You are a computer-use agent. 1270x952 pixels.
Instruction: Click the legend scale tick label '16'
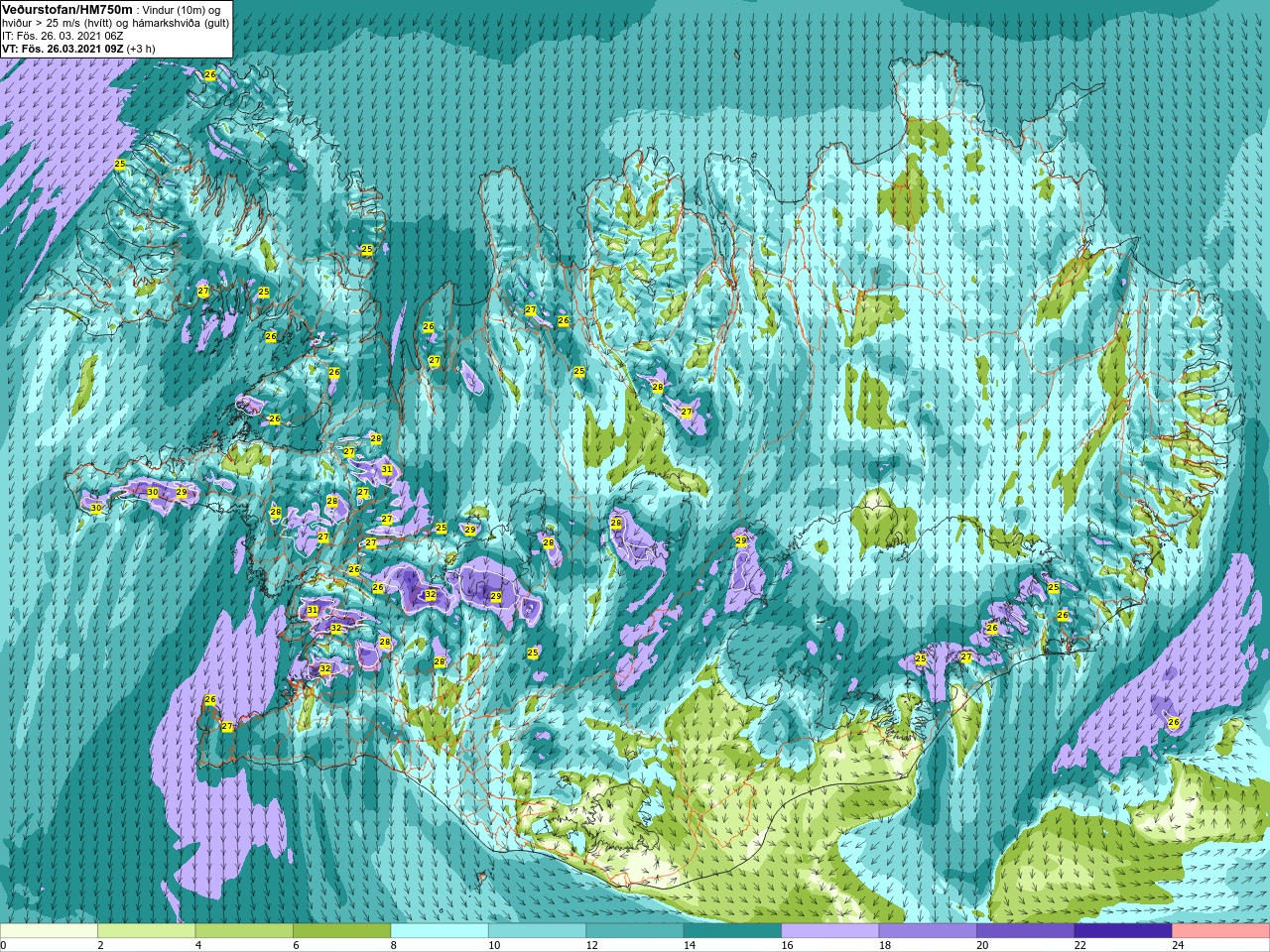(788, 945)
